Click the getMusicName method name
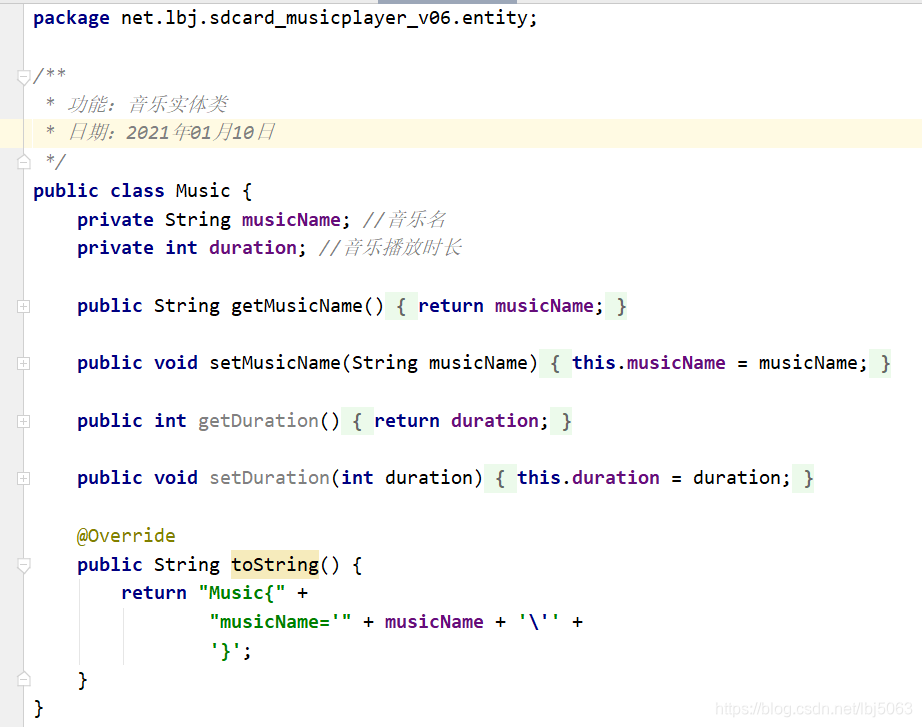 click(296, 306)
